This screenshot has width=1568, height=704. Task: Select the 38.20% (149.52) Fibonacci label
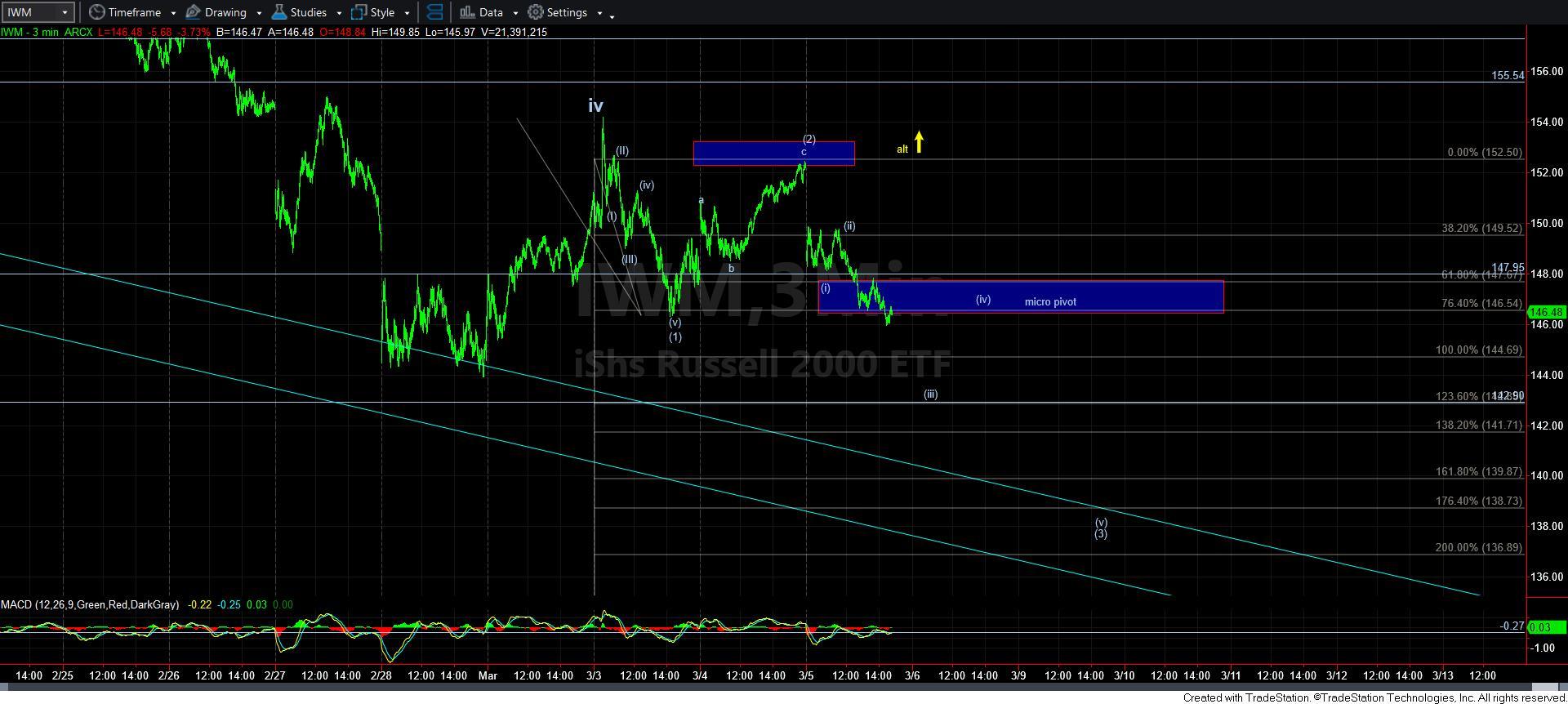pyautogui.click(x=1481, y=229)
